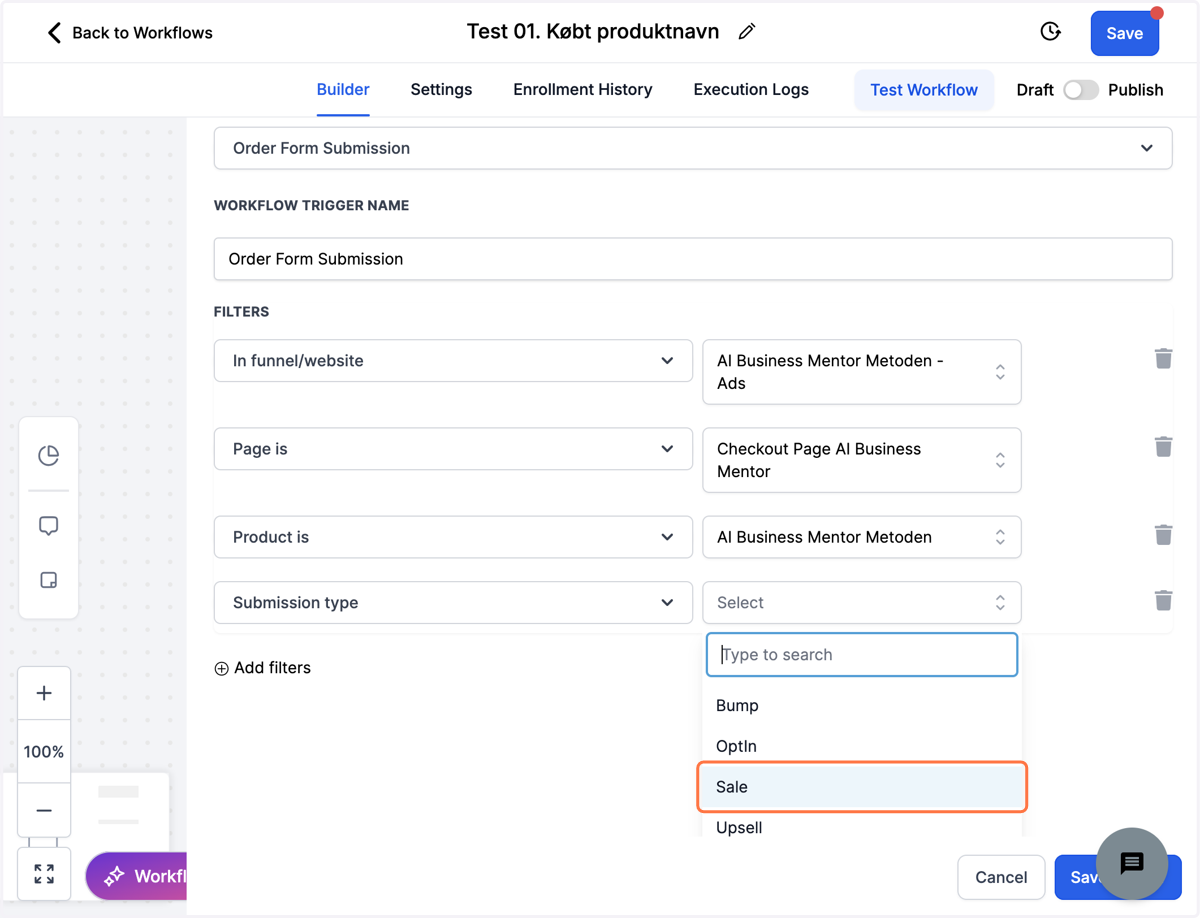Viewport: 1200px width, 918px height.
Task: Open the Submission type filter dropdown
Action: (453, 603)
